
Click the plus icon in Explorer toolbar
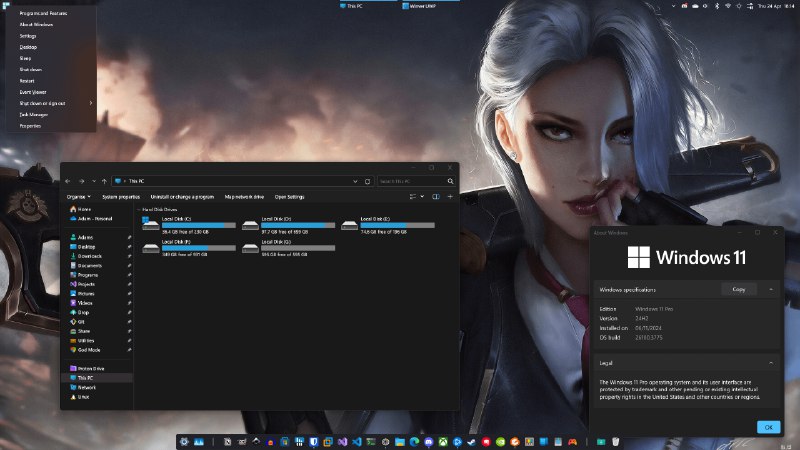coord(450,196)
